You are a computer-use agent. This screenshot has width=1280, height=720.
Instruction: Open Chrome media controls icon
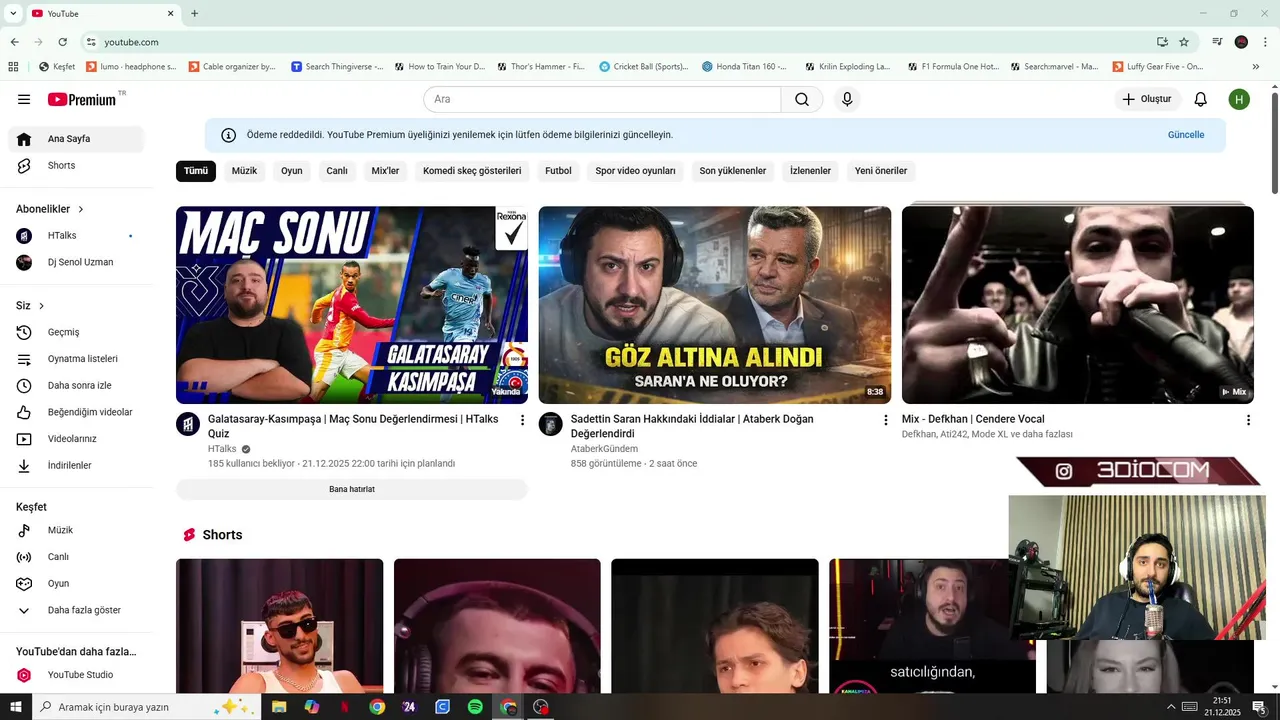(1217, 42)
